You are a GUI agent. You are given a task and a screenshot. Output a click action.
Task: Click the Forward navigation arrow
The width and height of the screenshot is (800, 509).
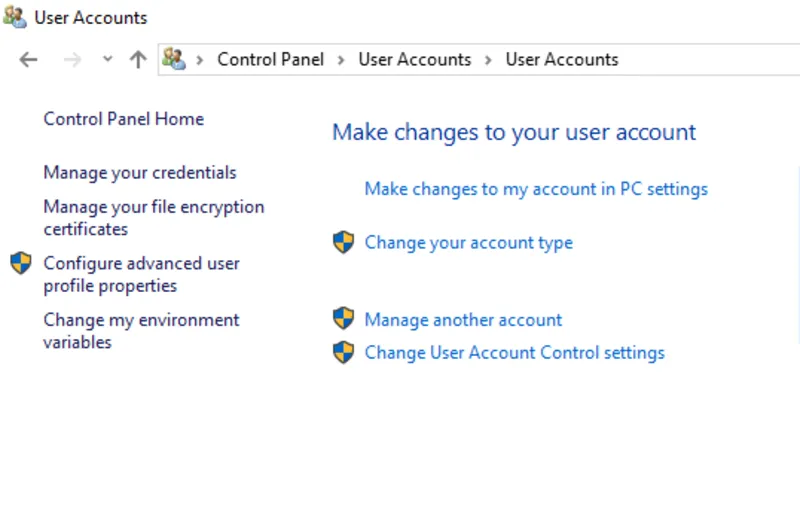[72, 60]
